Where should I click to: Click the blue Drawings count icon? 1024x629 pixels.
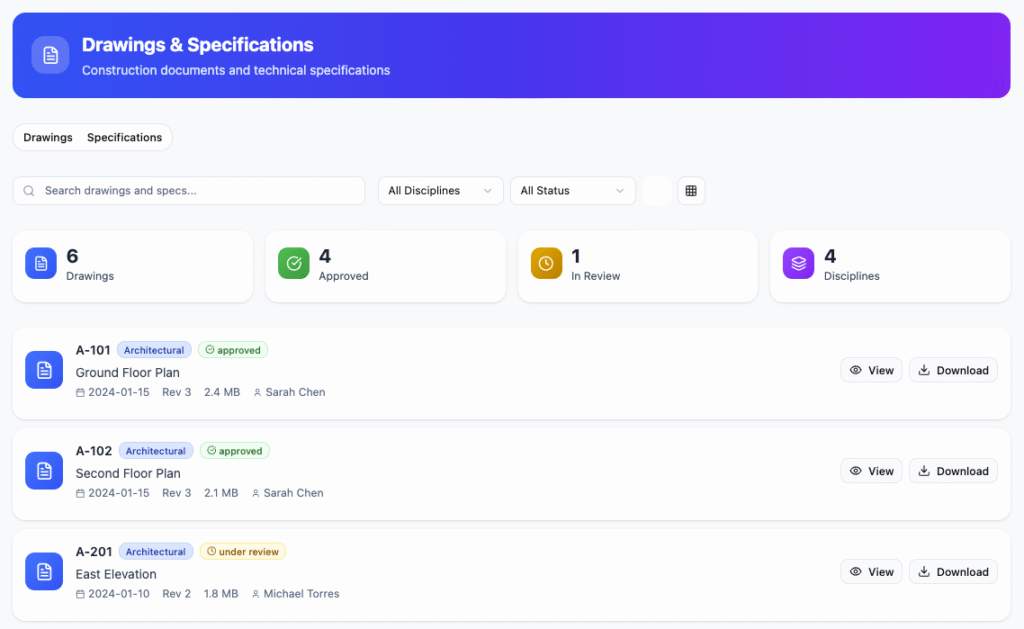(41, 264)
